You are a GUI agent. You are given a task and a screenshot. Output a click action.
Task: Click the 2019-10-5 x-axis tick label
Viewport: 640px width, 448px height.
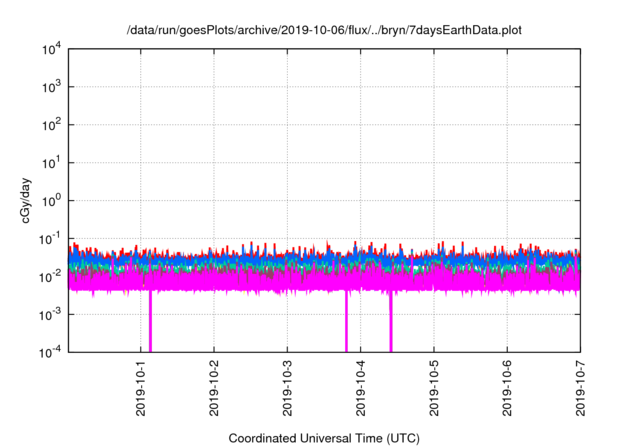pos(434,388)
